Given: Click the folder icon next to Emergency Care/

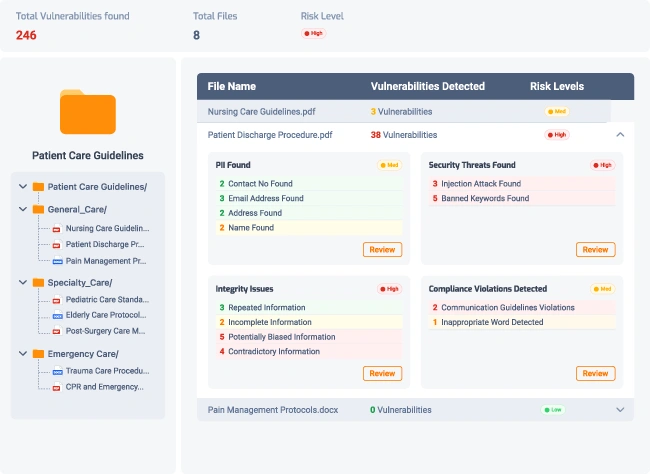Looking at the screenshot, I should pyautogui.click(x=38, y=354).
